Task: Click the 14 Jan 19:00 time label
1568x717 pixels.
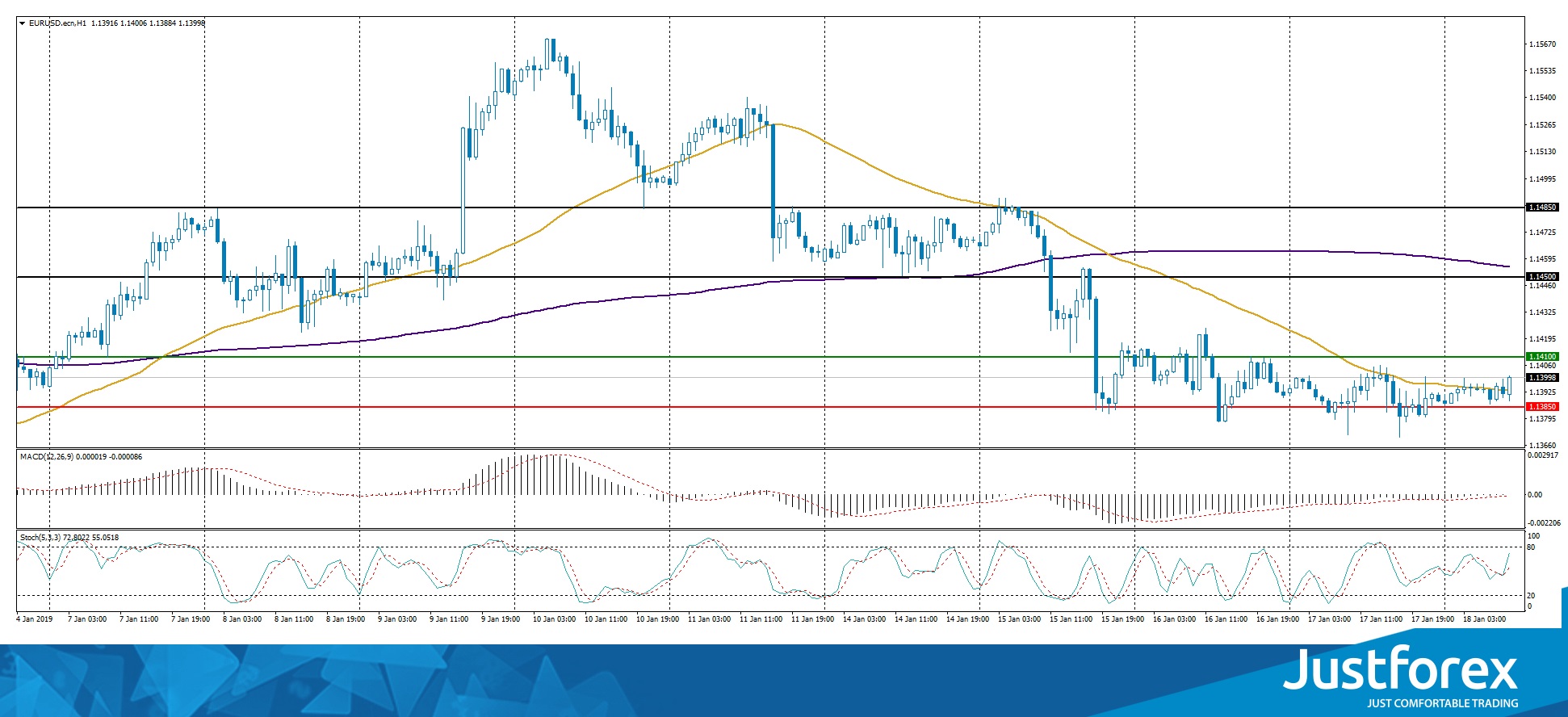Action: (x=967, y=619)
